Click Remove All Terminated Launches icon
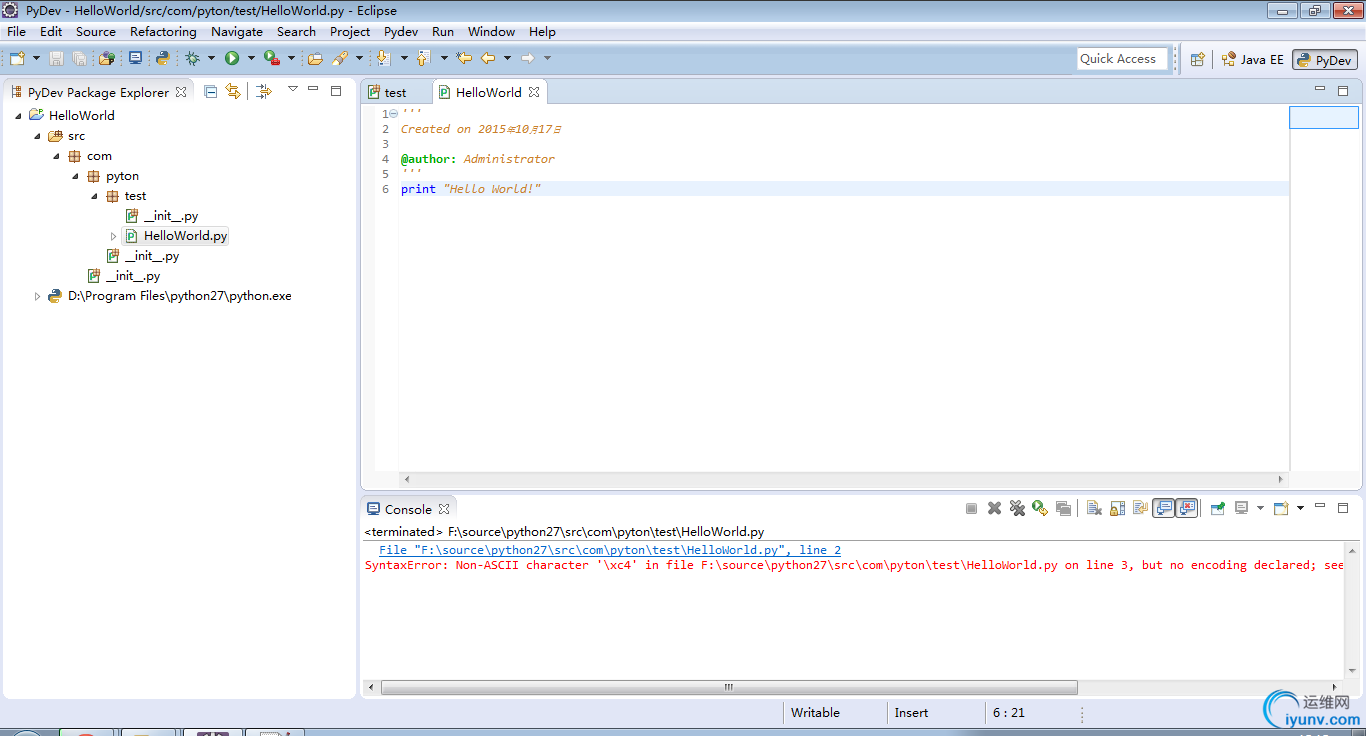 pos(1017,509)
